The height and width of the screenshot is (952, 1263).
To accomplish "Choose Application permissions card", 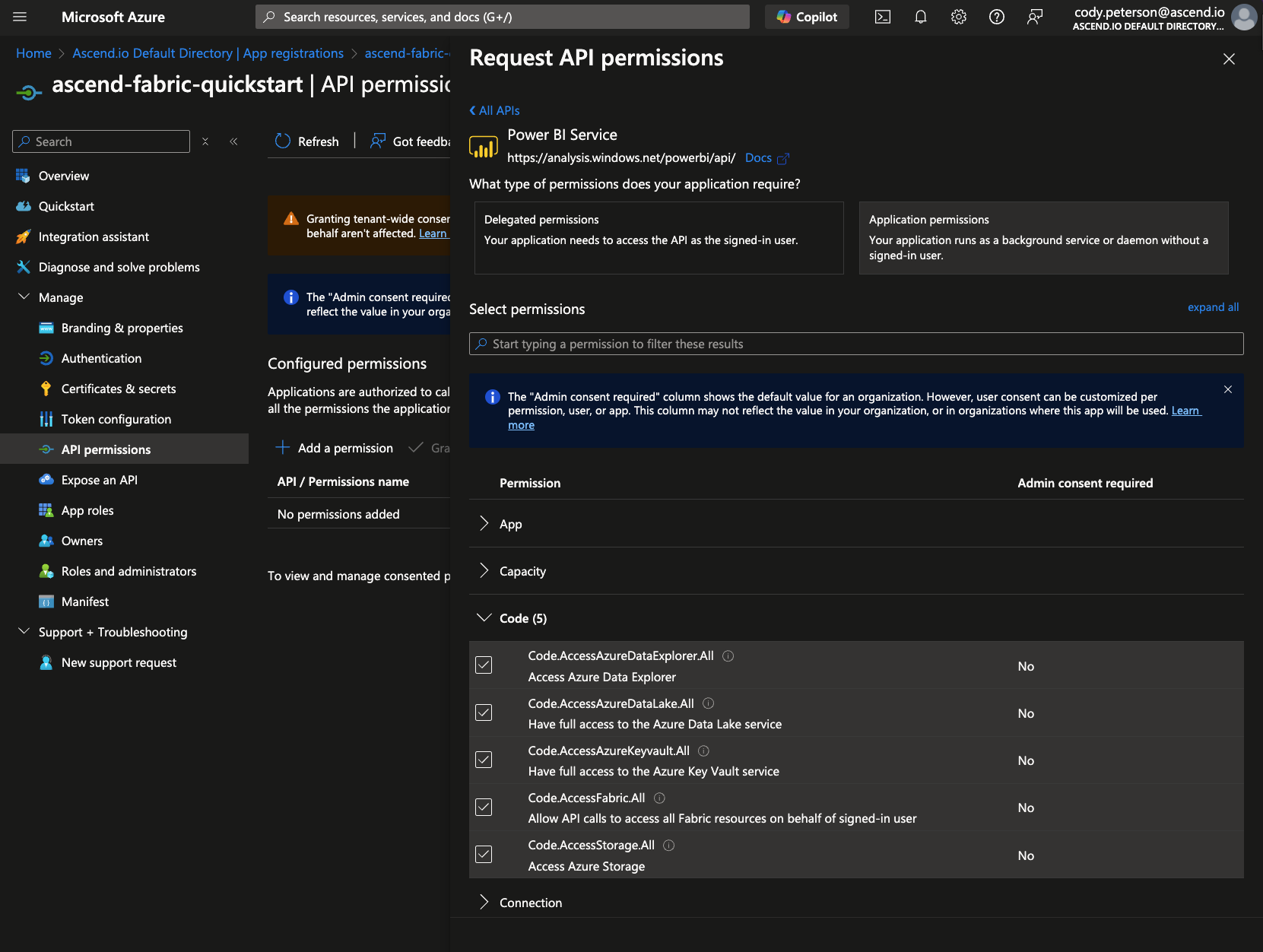I will [x=1043, y=238].
